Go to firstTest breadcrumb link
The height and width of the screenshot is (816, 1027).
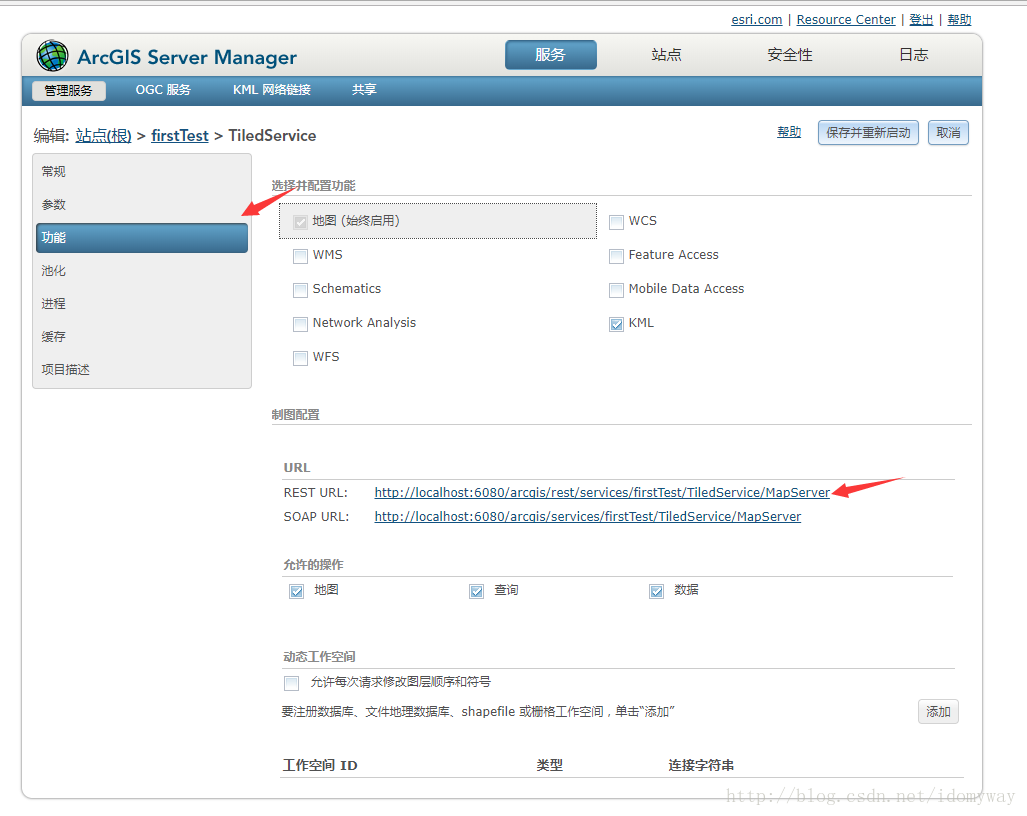179,136
